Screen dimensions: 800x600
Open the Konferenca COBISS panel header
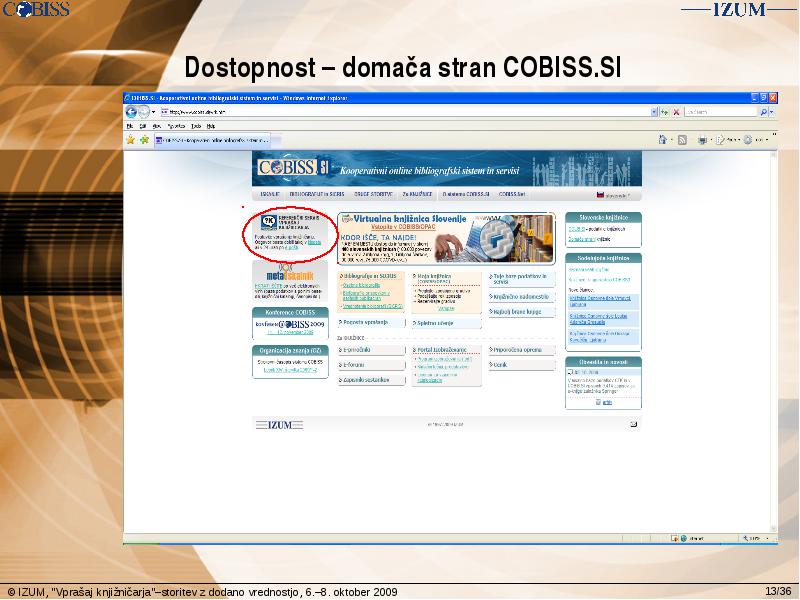coord(290,312)
